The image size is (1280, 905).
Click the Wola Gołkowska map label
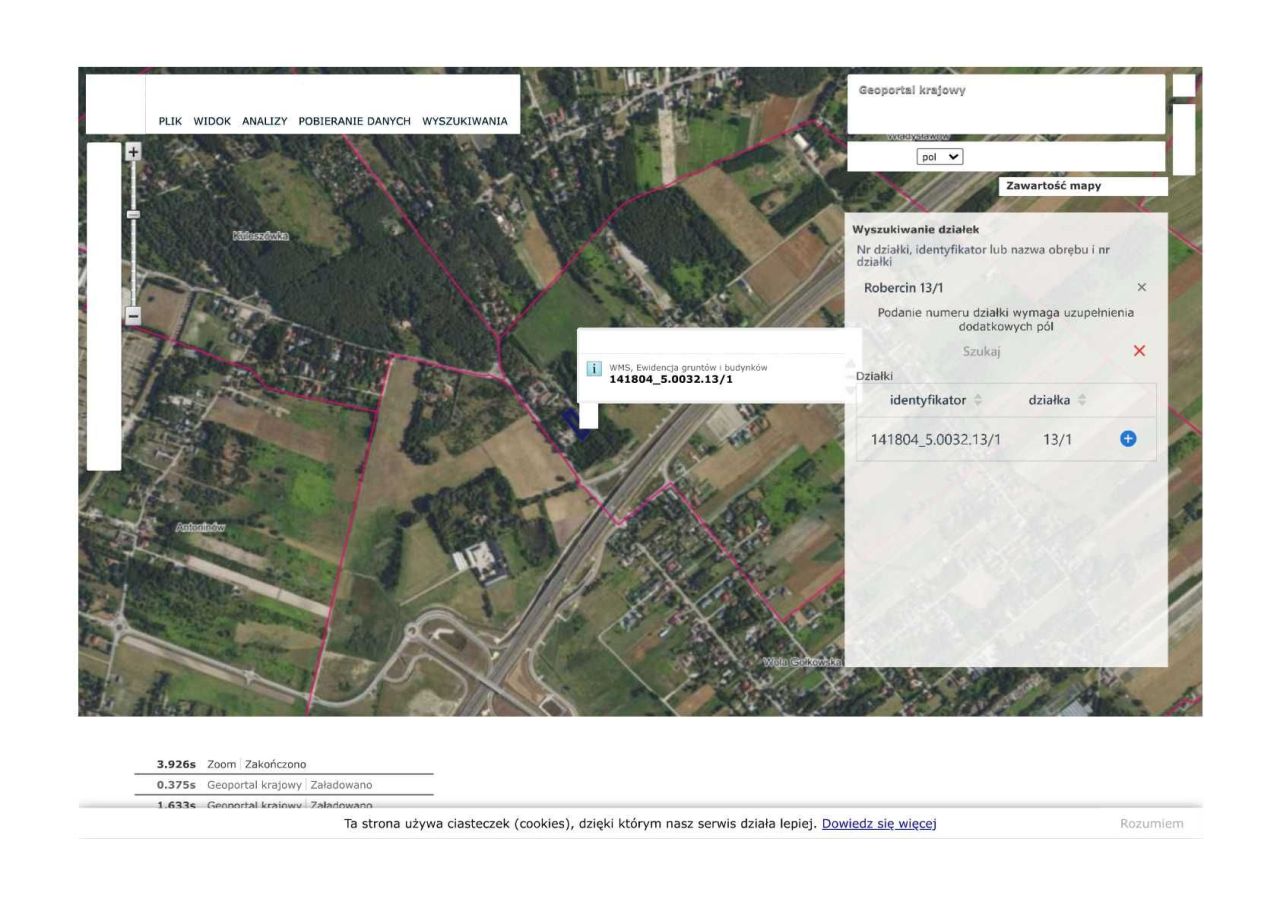[x=803, y=662]
